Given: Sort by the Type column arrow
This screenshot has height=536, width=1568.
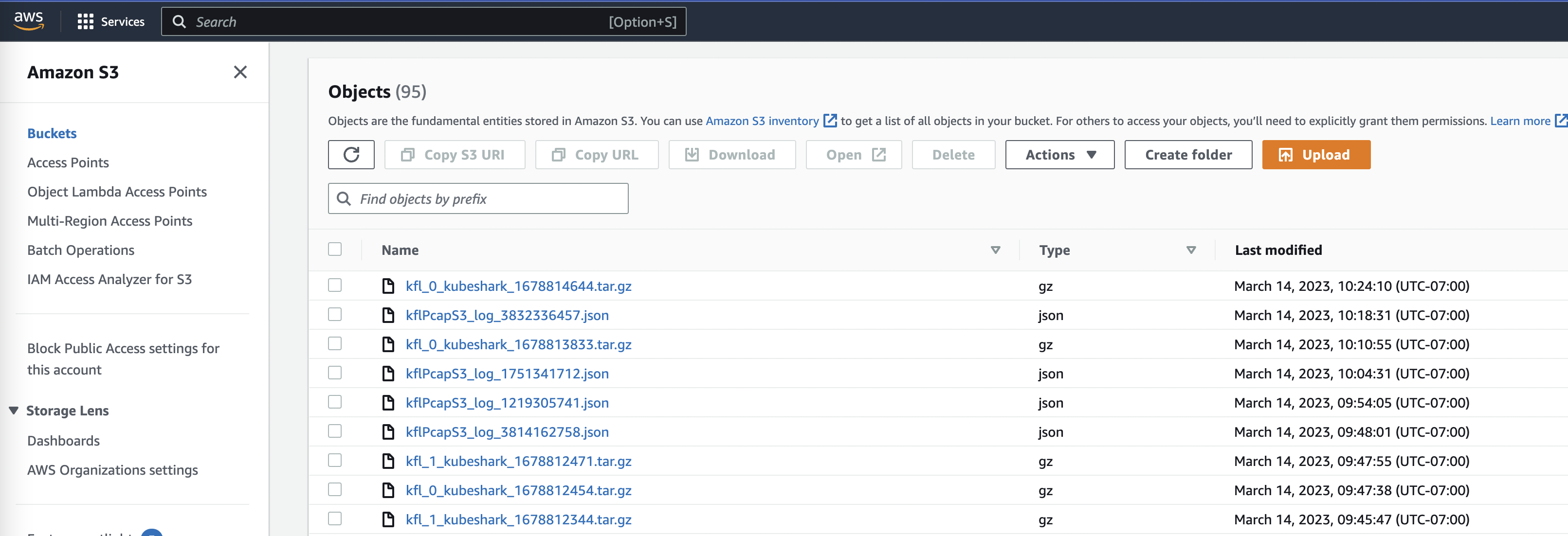Looking at the screenshot, I should pyautogui.click(x=1191, y=250).
